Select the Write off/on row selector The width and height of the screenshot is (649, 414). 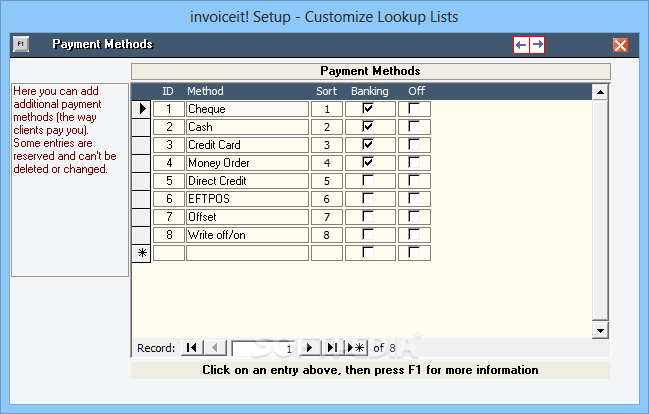pyautogui.click(x=141, y=235)
